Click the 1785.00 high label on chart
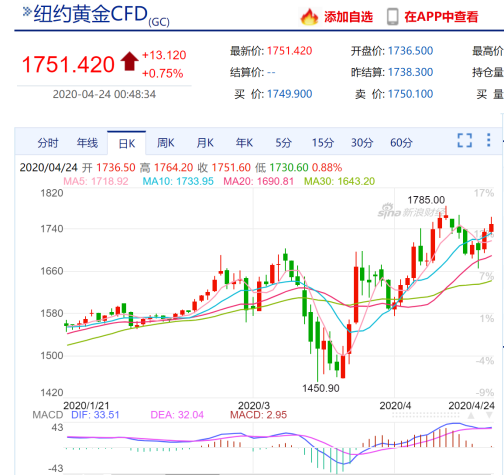Screen dimensions: 504x476 (426, 200)
